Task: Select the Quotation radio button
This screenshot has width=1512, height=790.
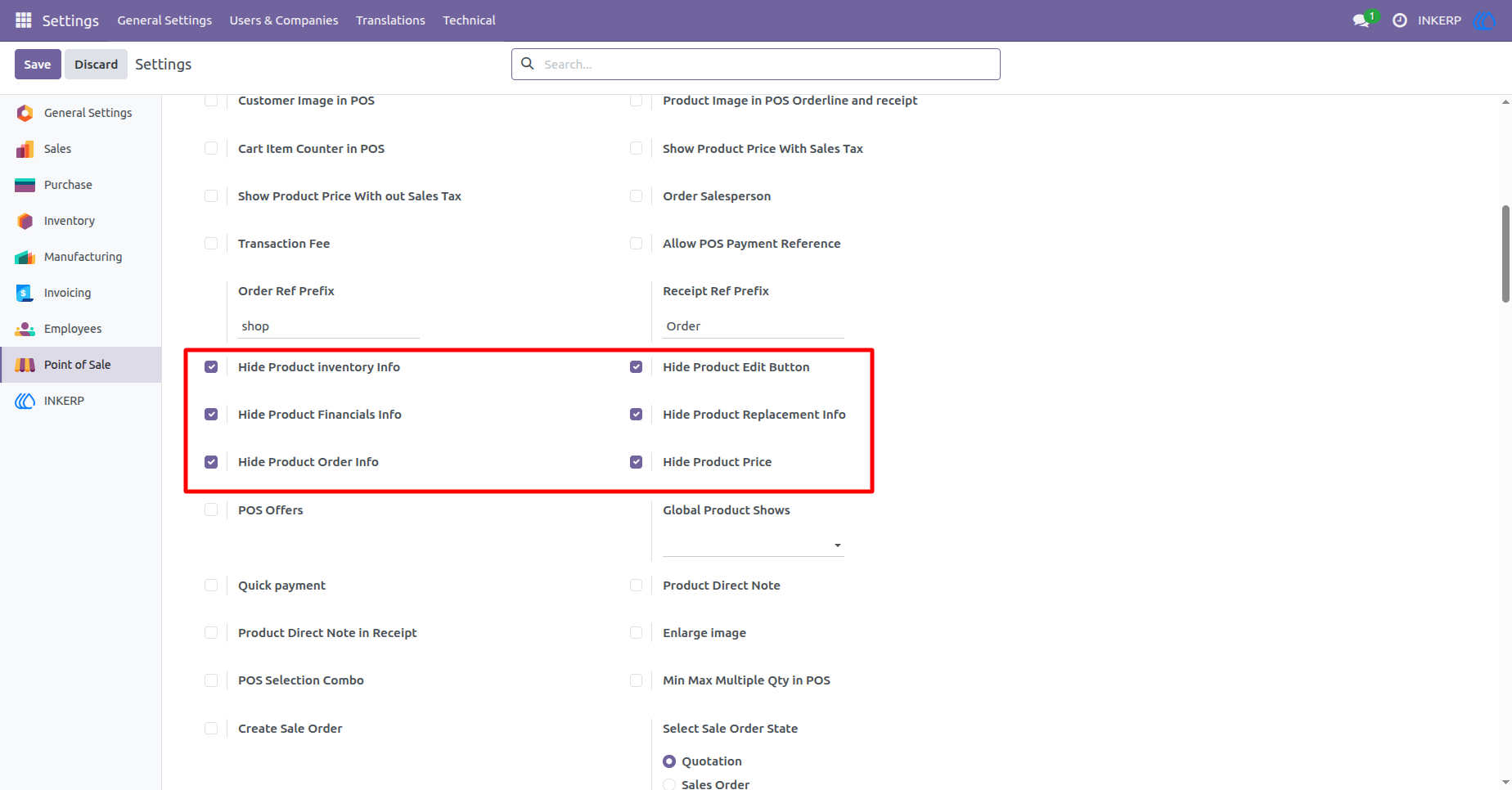Action: coord(669,761)
